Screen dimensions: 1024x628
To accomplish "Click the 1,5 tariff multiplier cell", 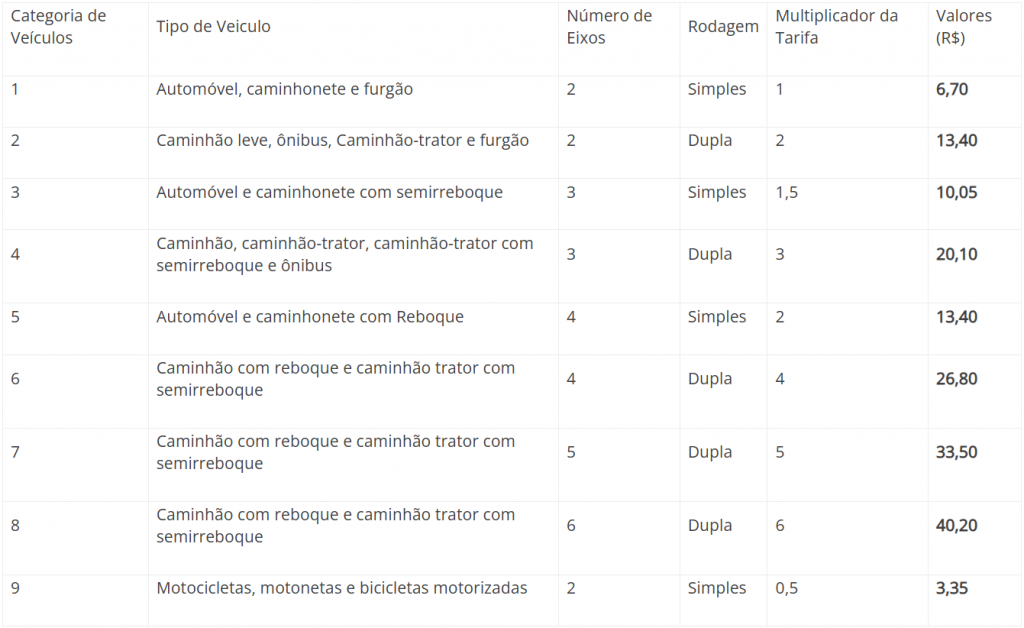I will point(787,192).
